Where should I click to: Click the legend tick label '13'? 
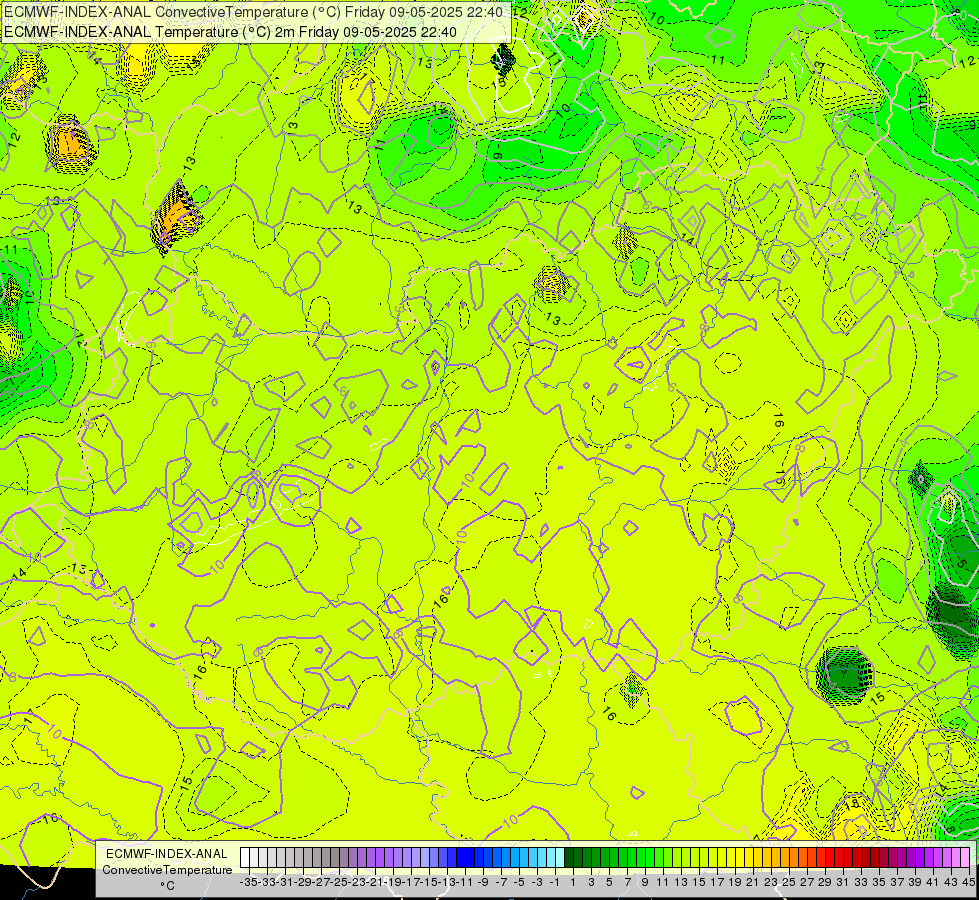coord(681,882)
